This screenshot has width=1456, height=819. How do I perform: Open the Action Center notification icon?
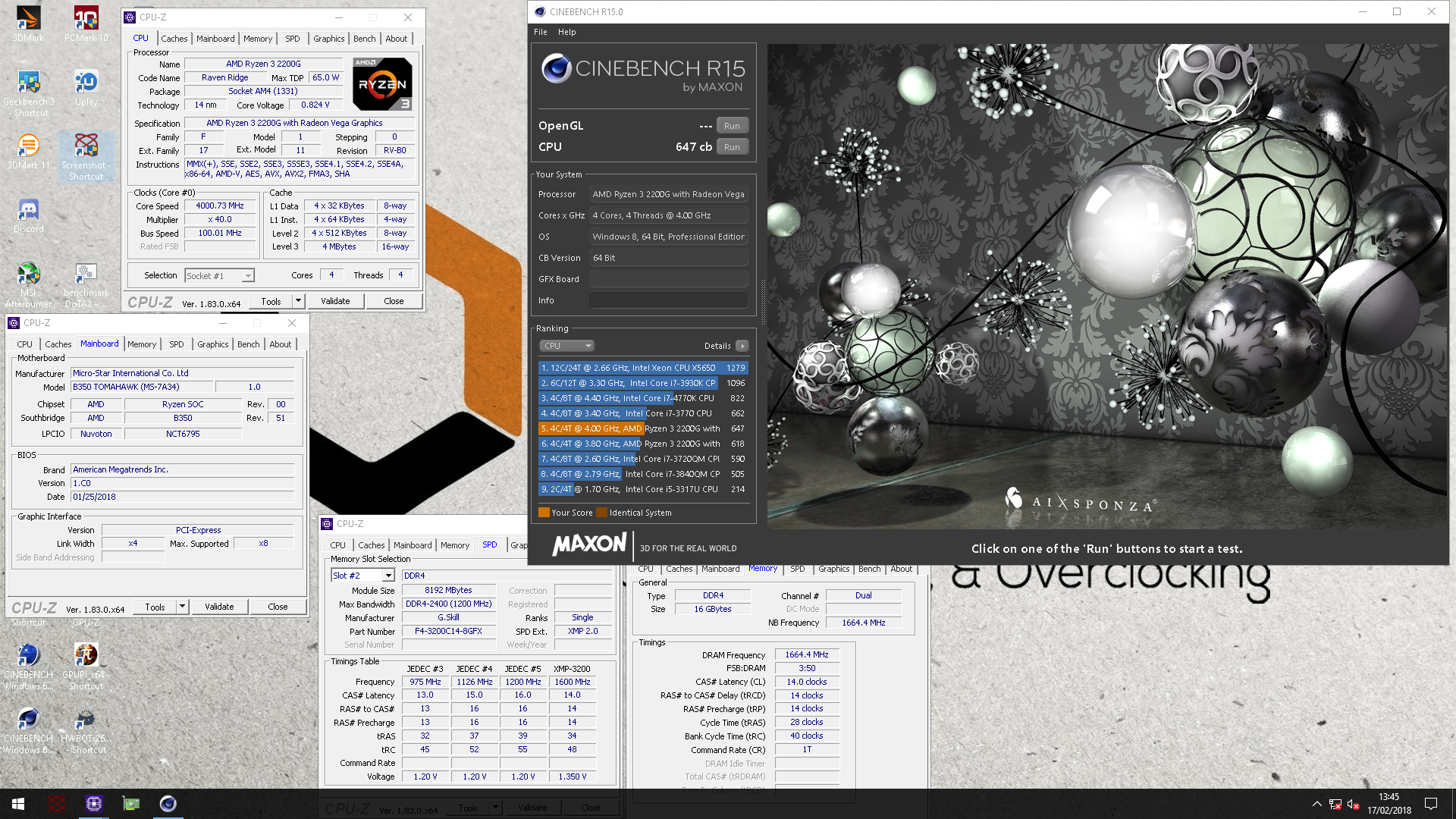[x=1431, y=804]
